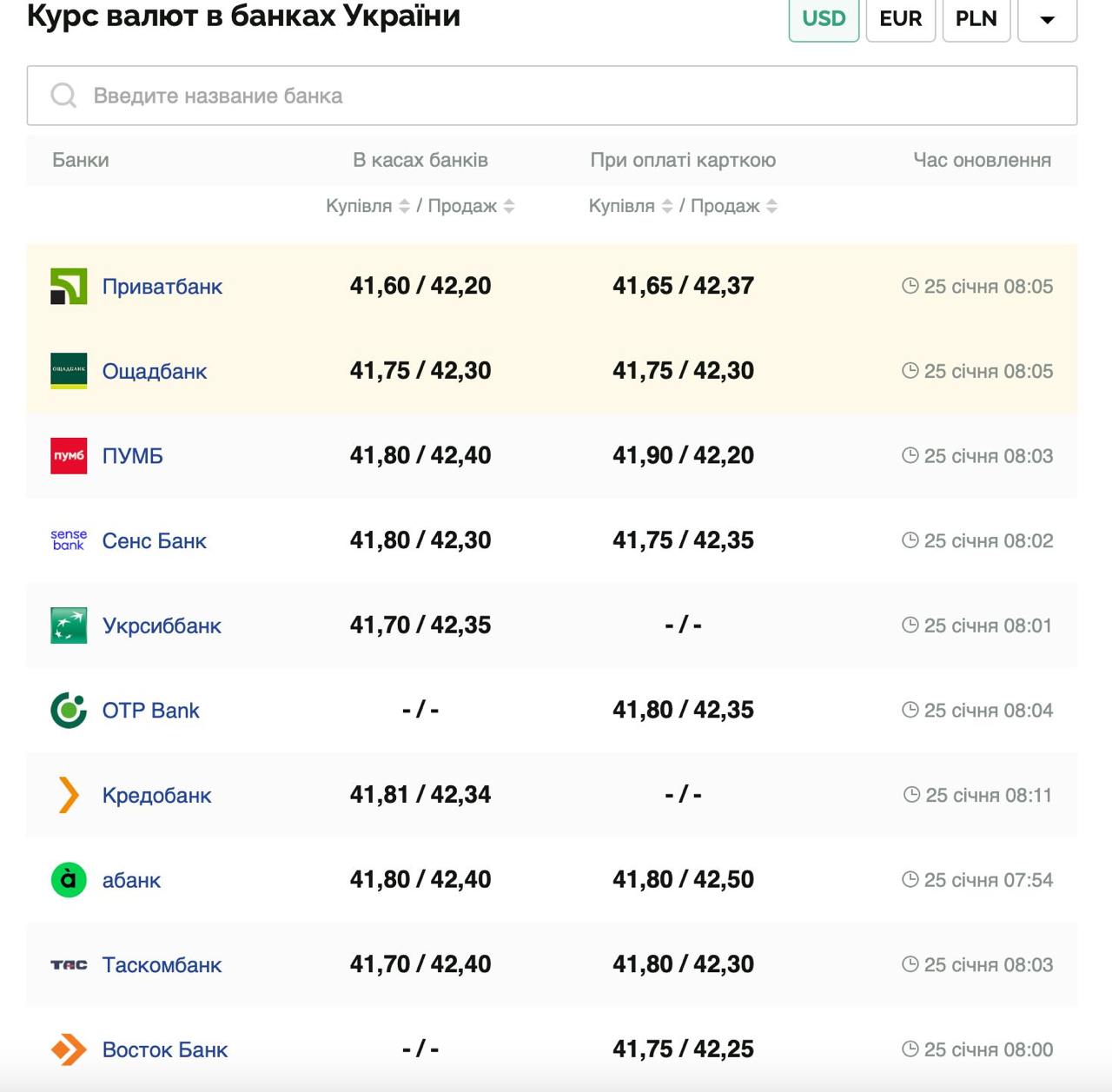The image size is (1112, 1092).
Task: Click the Sense Bank logo icon
Action: (x=69, y=540)
